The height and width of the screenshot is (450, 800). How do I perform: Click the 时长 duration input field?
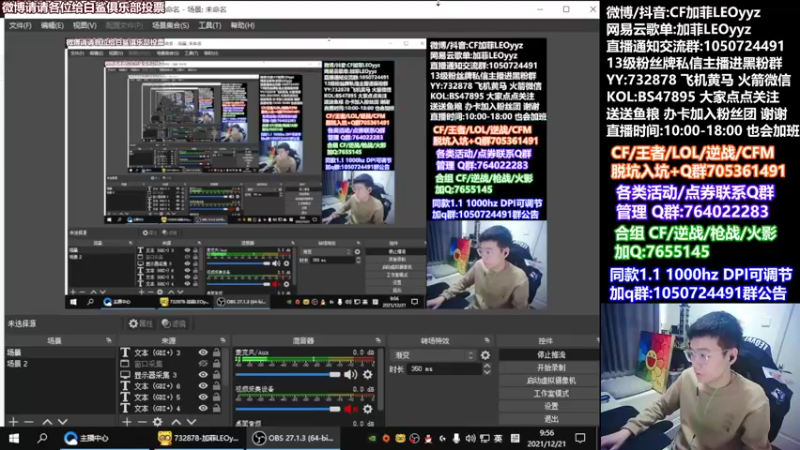click(444, 368)
